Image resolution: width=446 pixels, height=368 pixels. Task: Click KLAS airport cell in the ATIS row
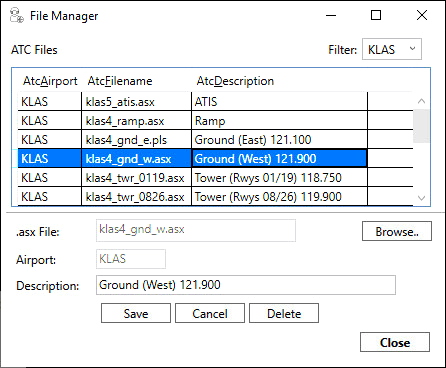[x=49, y=101]
